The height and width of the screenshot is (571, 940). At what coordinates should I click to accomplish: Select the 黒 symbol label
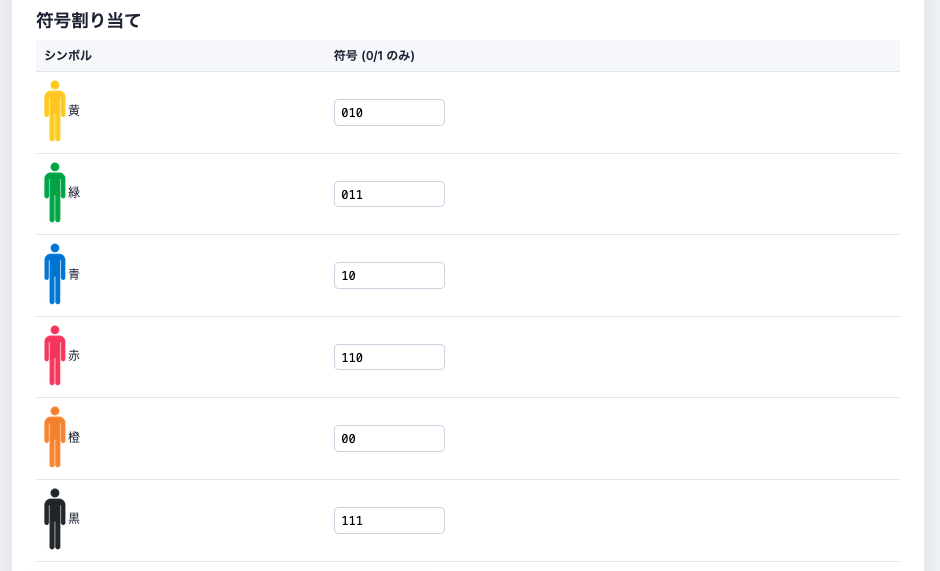[x=74, y=519]
